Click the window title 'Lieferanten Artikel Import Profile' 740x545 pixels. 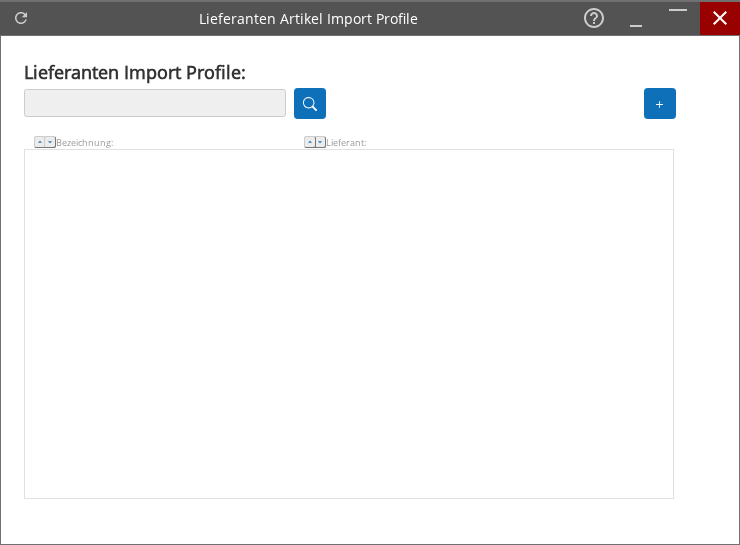[308, 19]
